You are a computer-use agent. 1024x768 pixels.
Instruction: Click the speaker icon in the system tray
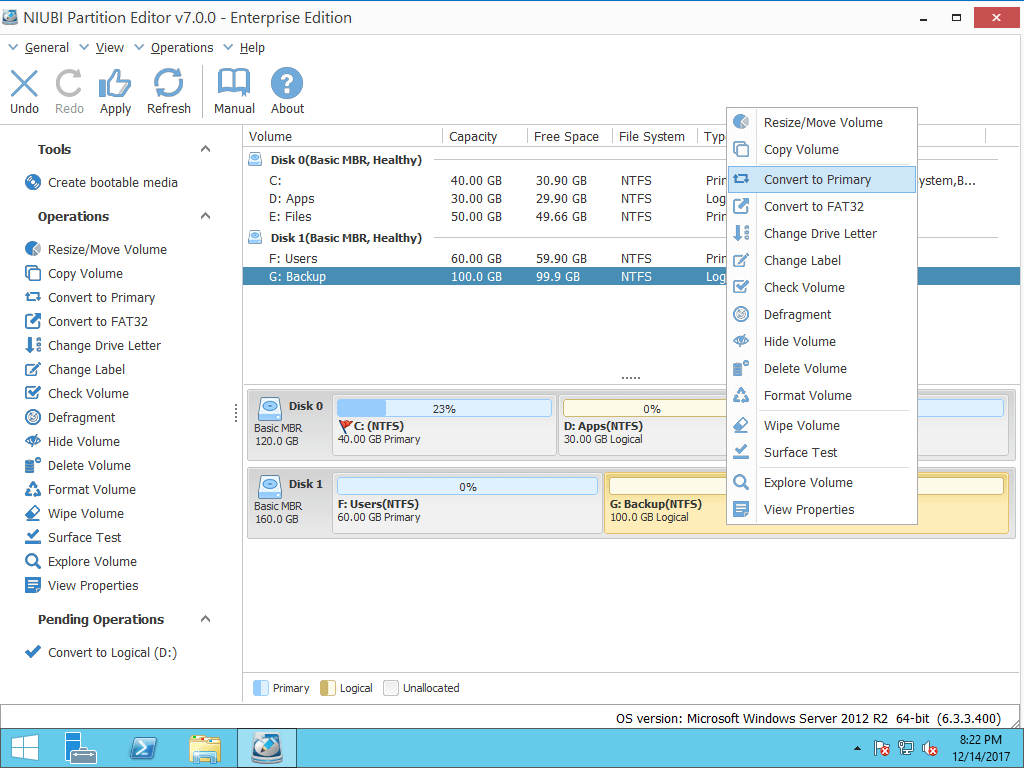pos(929,748)
